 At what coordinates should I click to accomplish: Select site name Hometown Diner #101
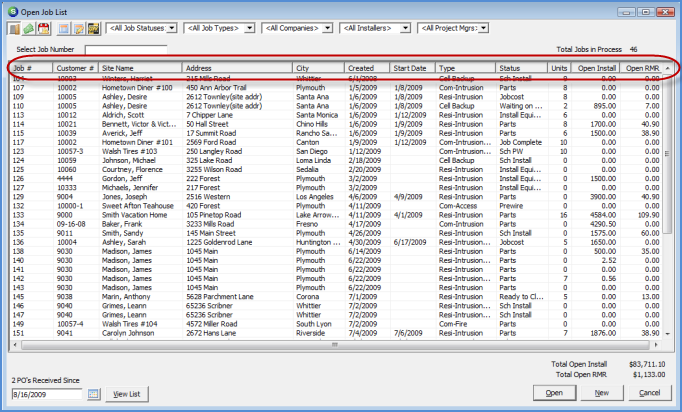click(x=137, y=142)
